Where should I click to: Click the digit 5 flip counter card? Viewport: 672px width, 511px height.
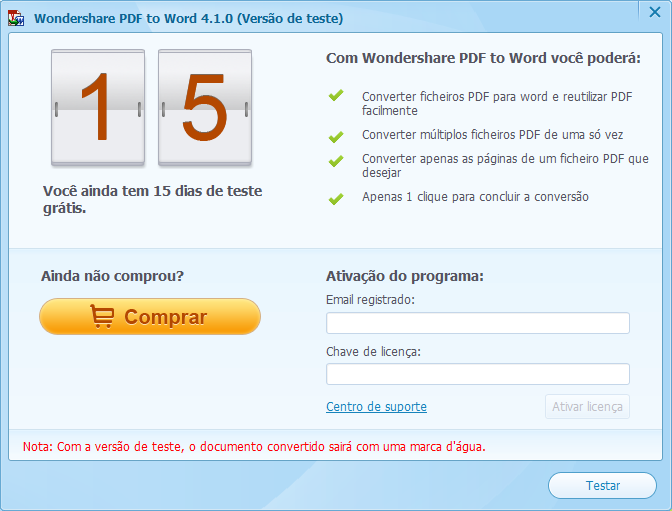(205, 107)
